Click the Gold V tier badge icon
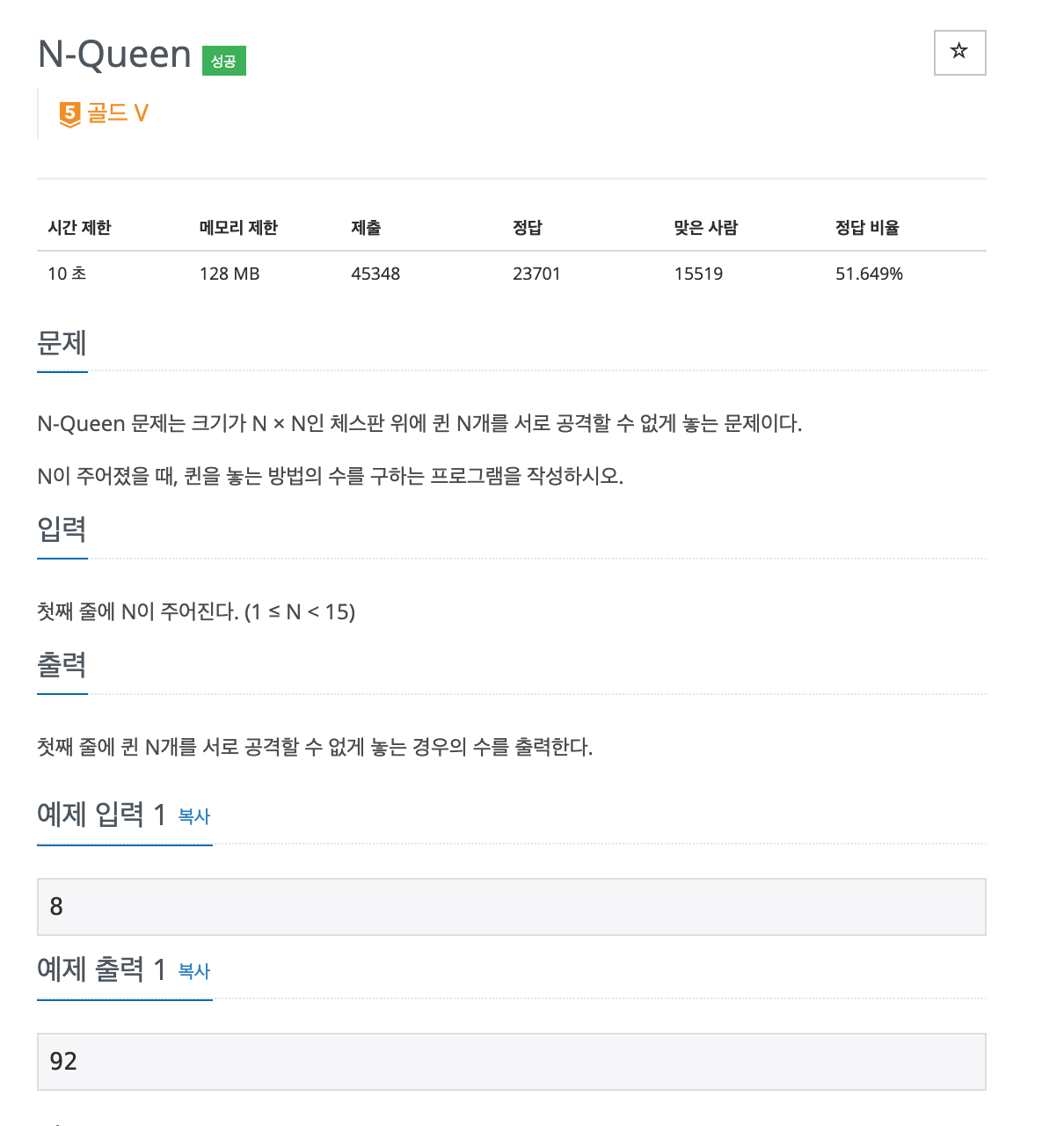The height and width of the screenshot is (1126, 1064). 69,114
